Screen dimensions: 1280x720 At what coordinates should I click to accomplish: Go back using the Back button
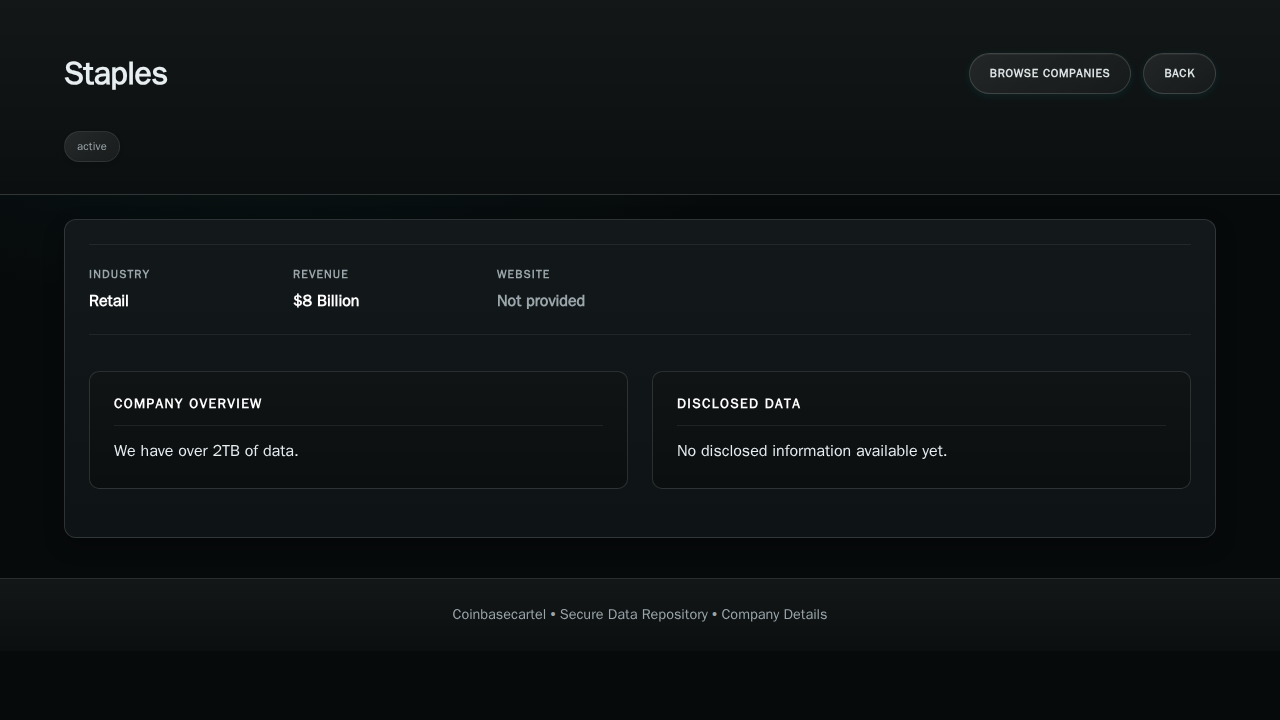coord(1179,73)
